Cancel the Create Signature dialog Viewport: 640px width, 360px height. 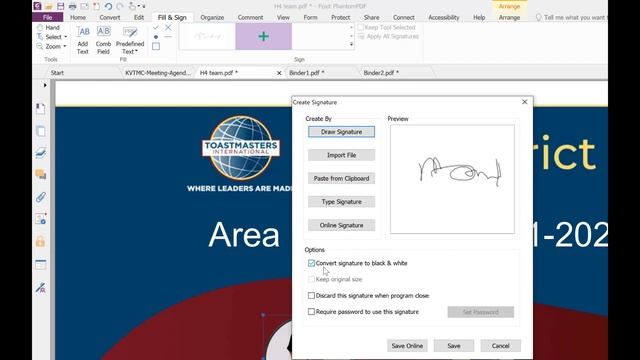(x=500, y=346)
